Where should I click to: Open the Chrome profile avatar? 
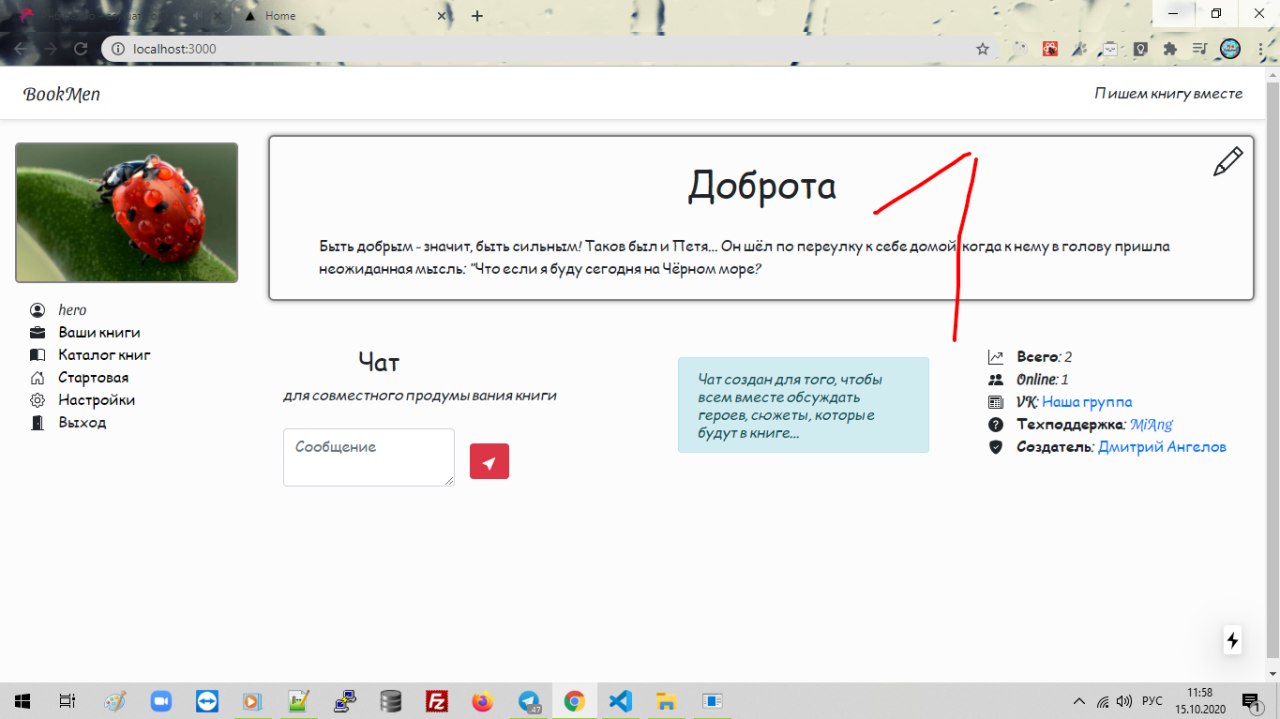(x=1230, y=48)
